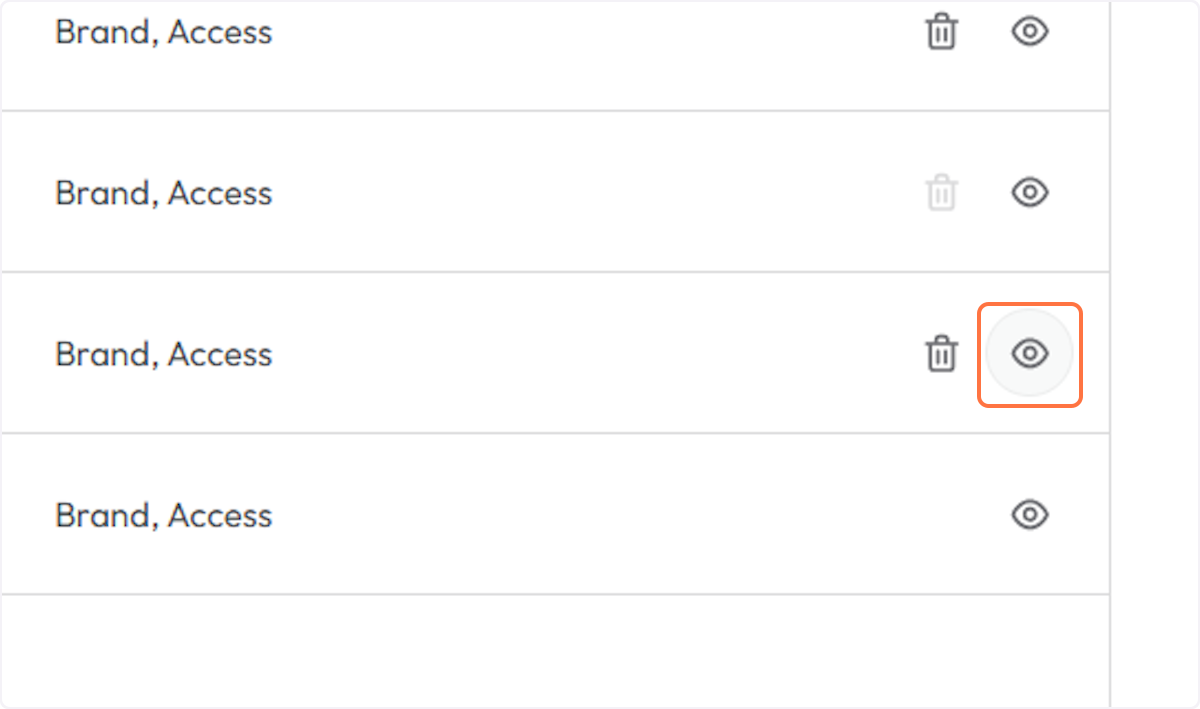Select "Access" in the second row
Screen dimensions: 1200x709
(x=220, y=193)
